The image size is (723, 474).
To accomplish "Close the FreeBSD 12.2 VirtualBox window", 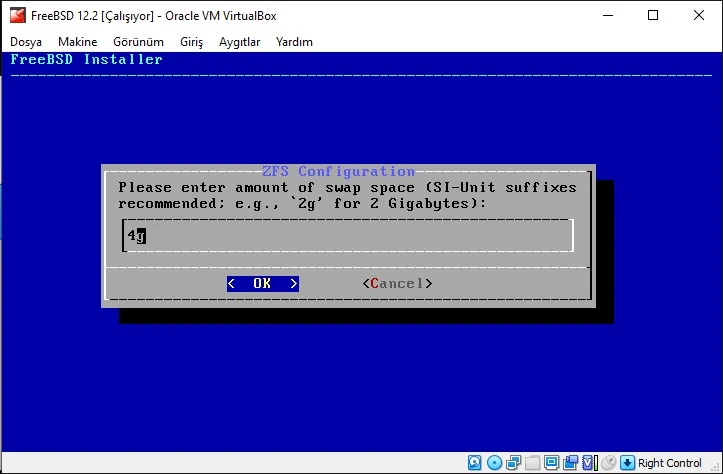I will point(699,15).
